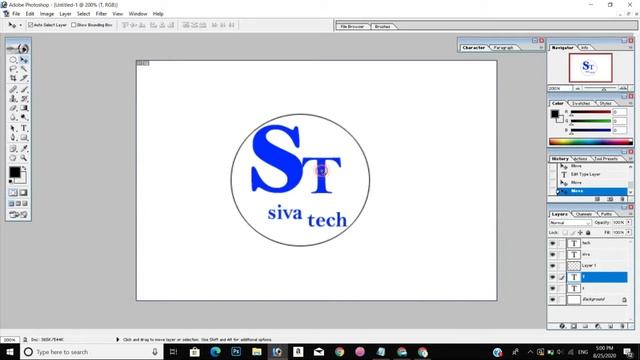Select the Type tool in toolbox
The width and height of the screenshot is (640, 360).
(x=24, y=128)
